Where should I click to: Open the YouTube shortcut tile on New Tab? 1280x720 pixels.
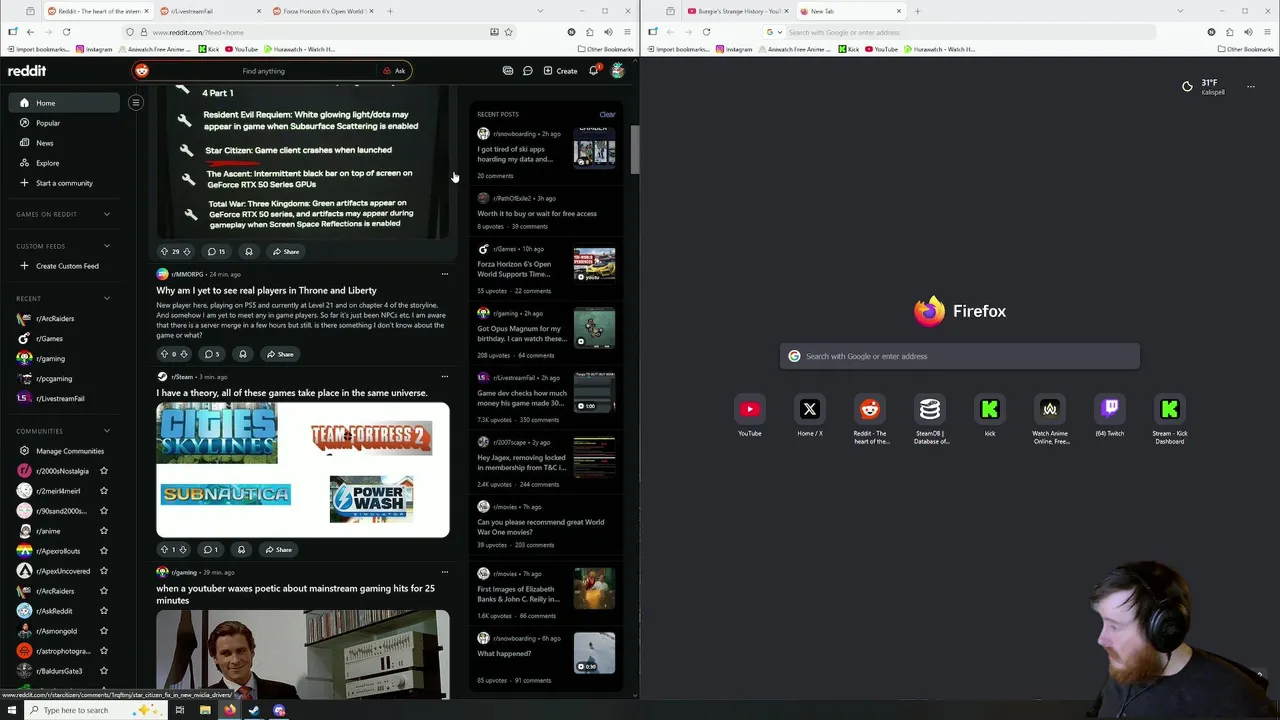point(750,409)
